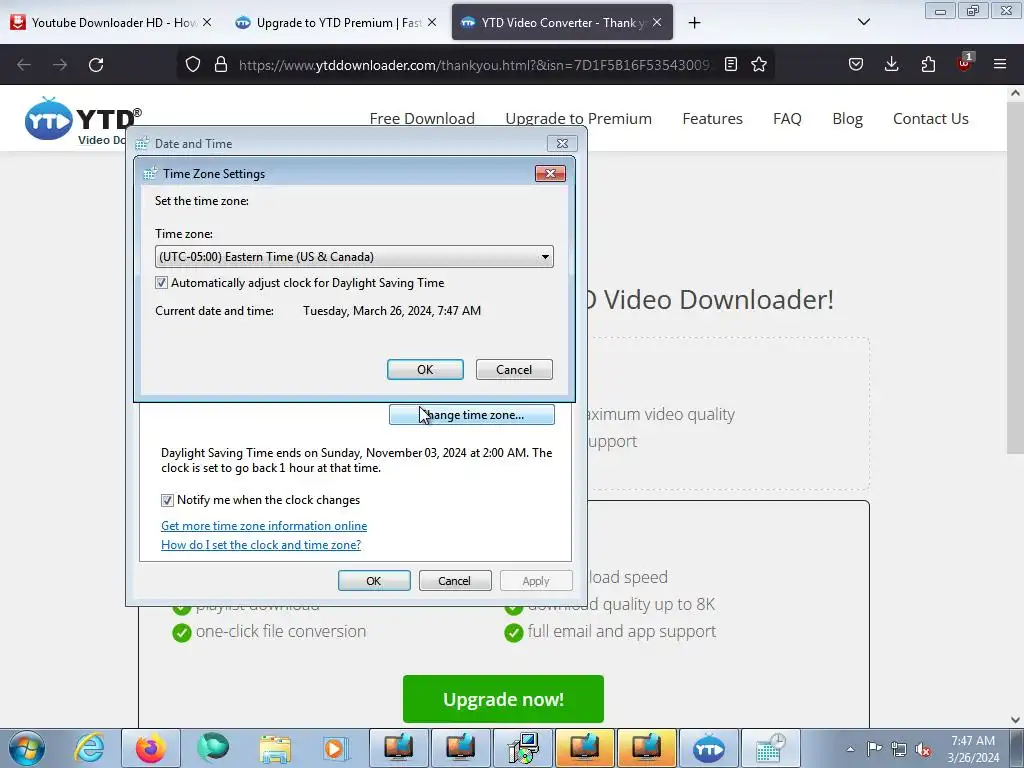The width and height of the screenshot is (1024, 768).
Task: Open the Firefox hamburger menu
Action: [1000, 64]
